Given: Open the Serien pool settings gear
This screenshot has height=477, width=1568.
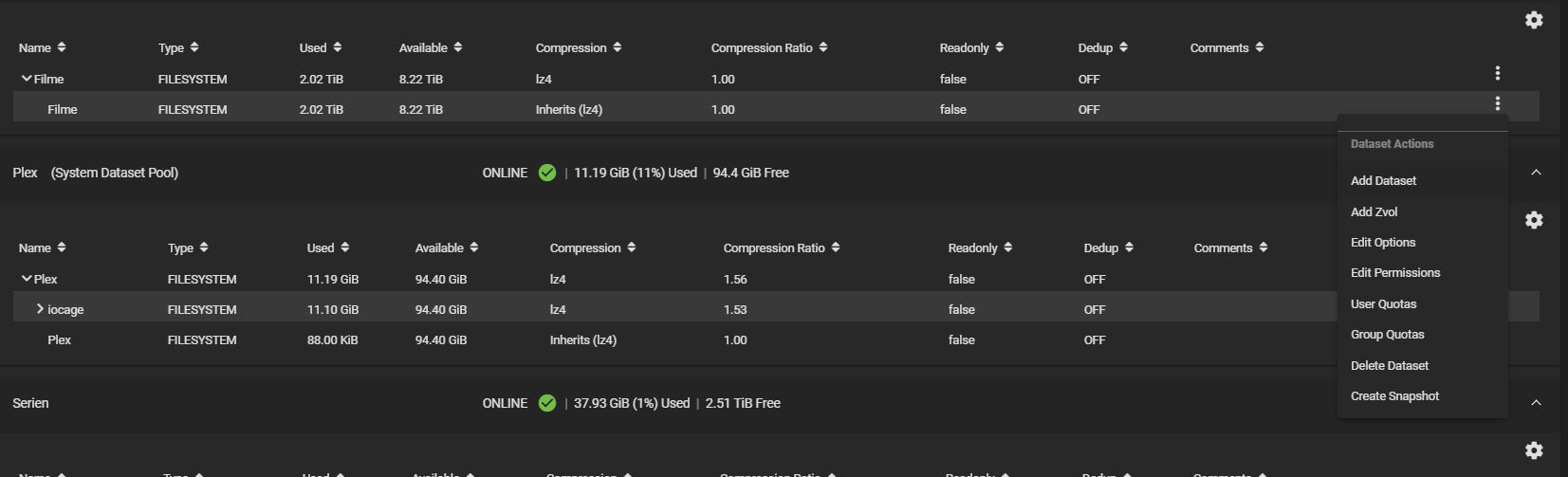Looking at the screenshot, I should [1534, 450].
